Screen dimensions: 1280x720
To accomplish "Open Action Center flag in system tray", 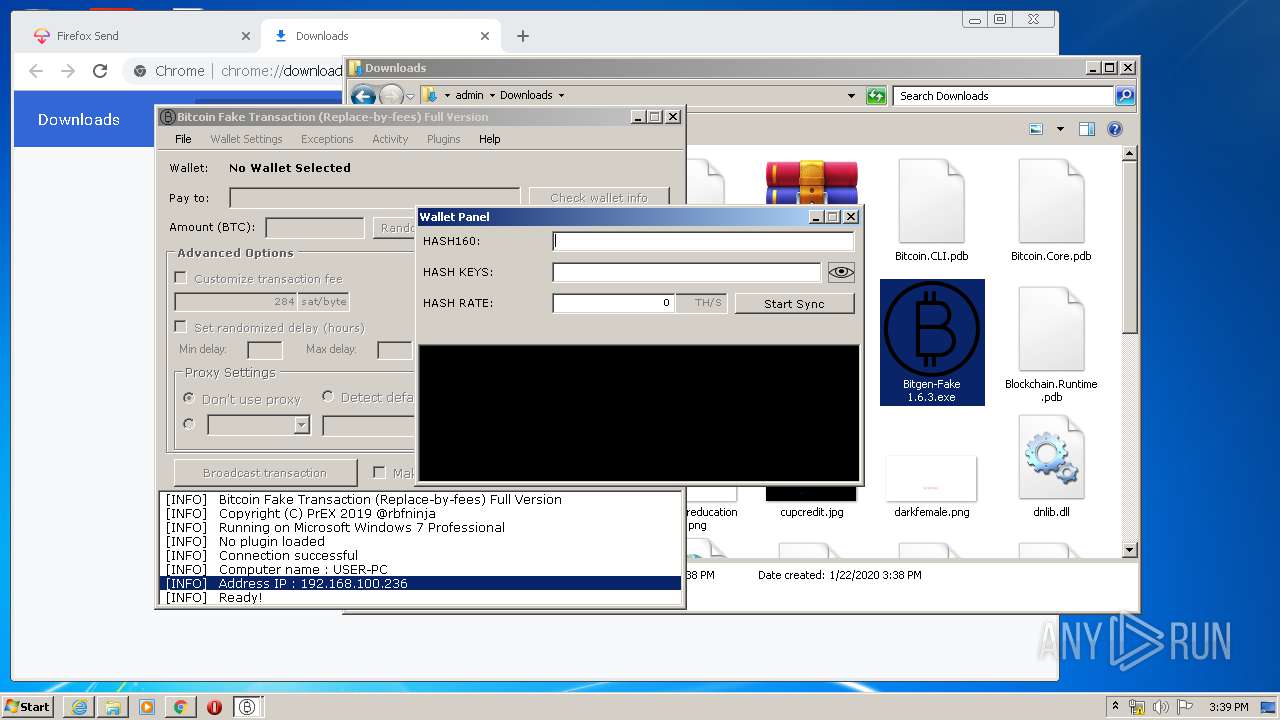I will click(1186, 707).
